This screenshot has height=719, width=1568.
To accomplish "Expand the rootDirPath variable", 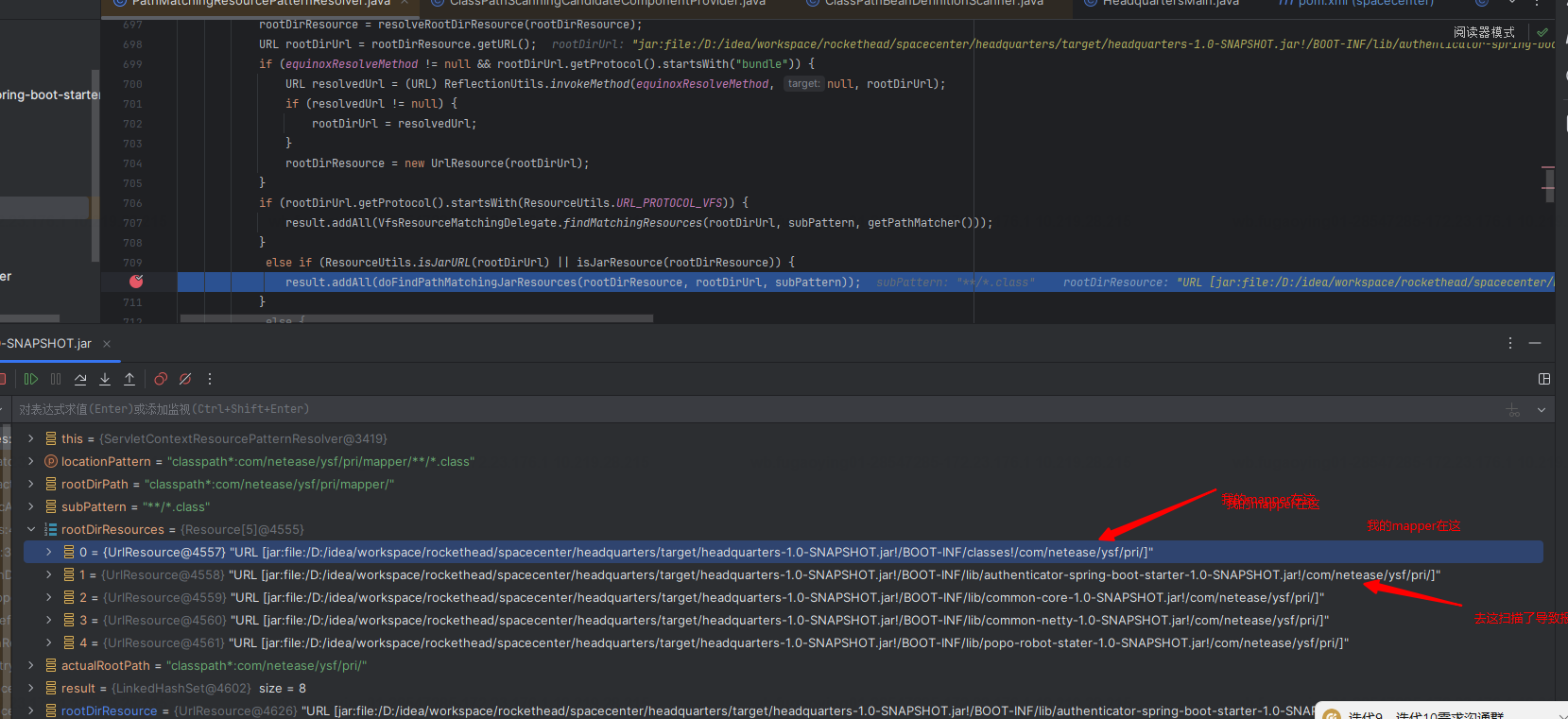I will pos(31,484).
